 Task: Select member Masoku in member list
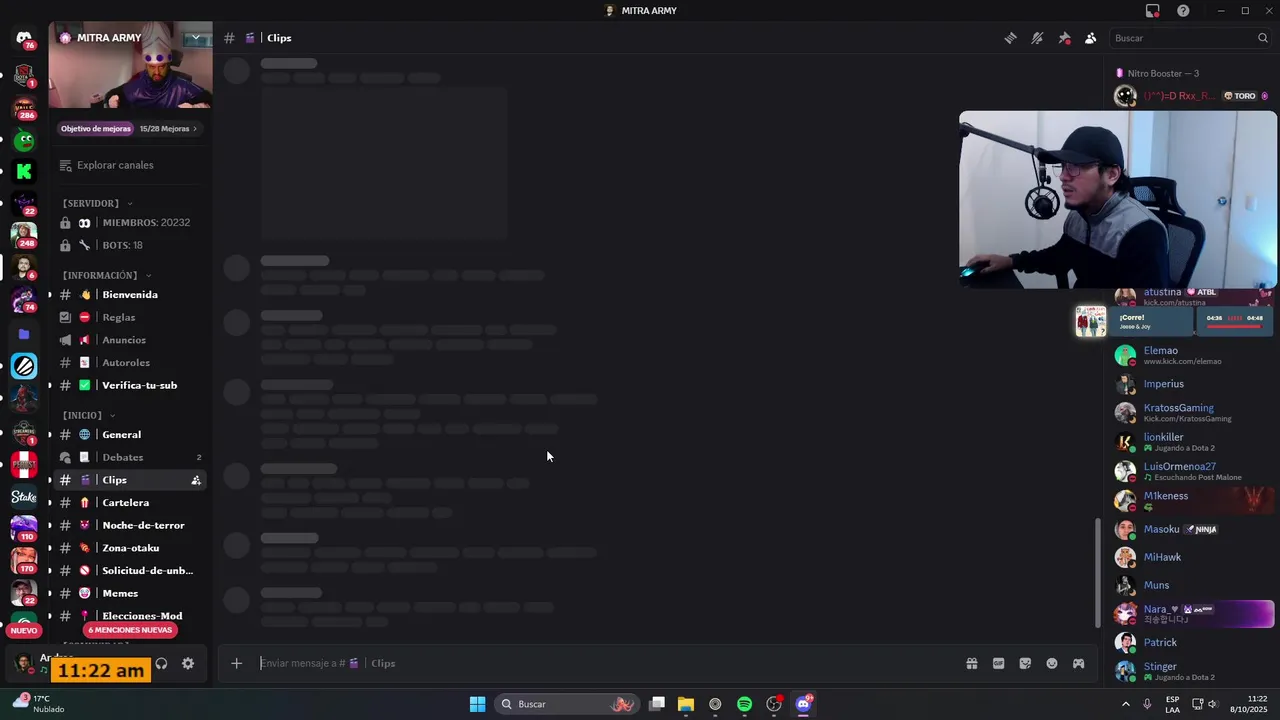click(1192, 529)
